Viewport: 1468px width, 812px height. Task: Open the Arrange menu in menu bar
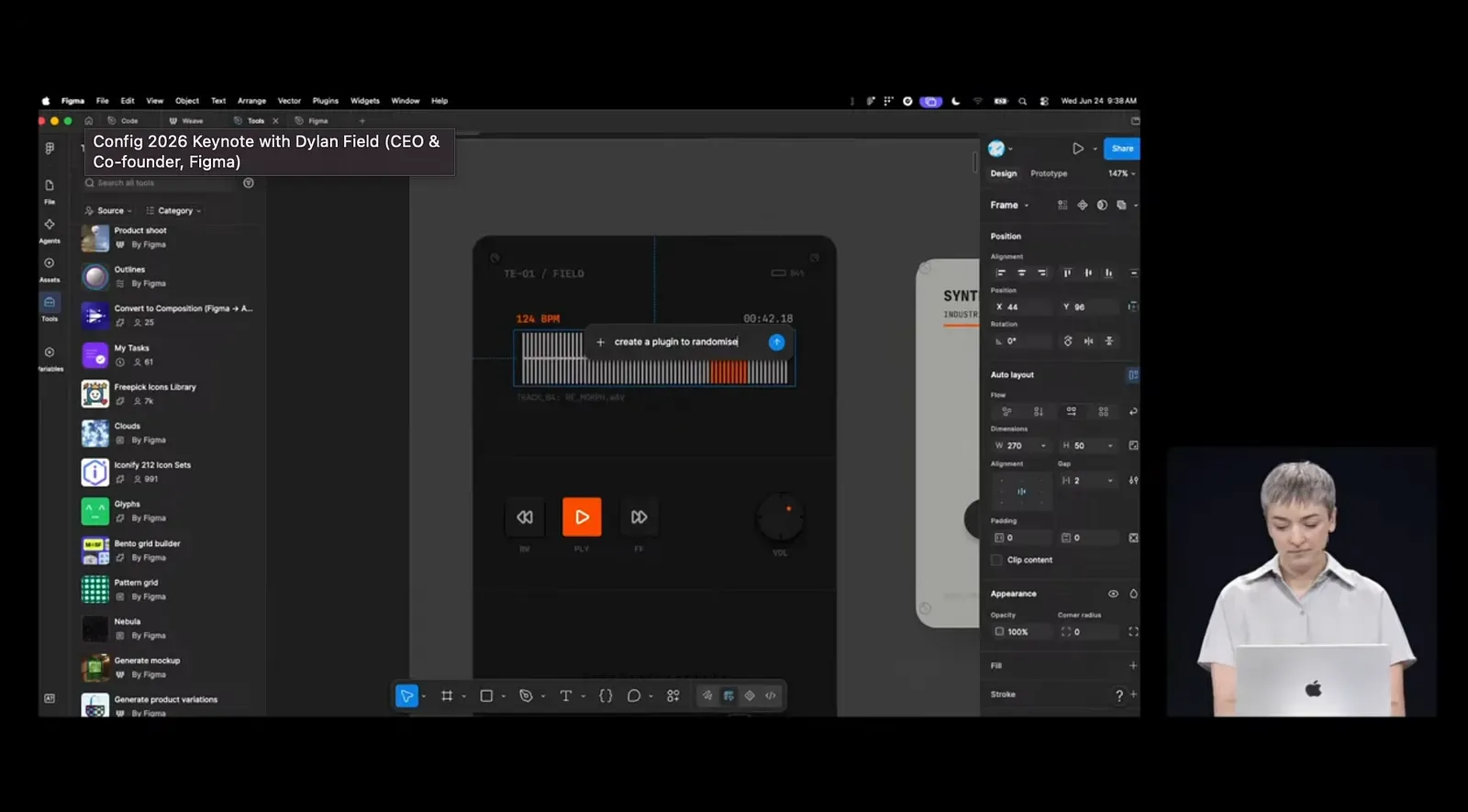(x=251, y=101)
